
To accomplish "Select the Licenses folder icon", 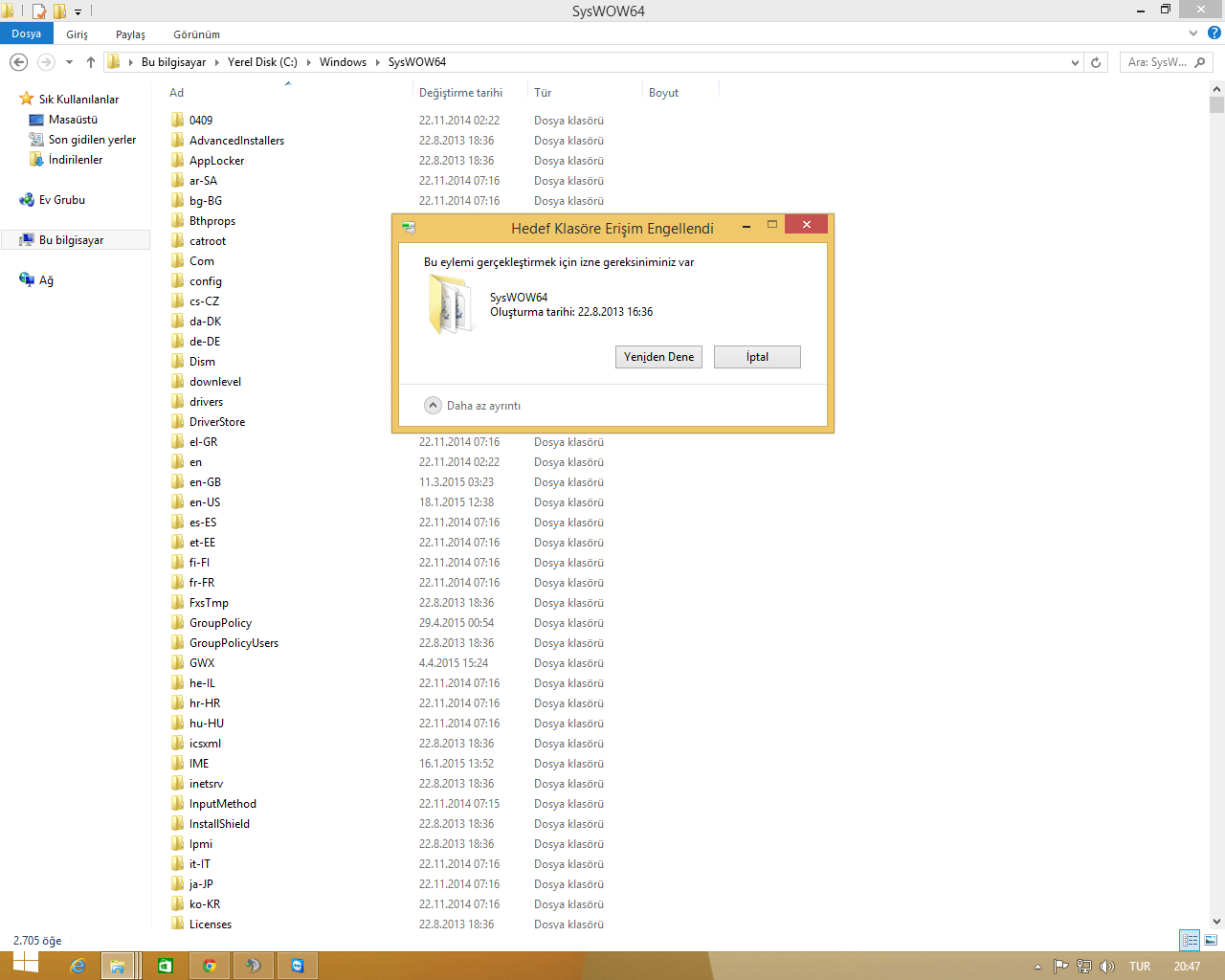I will click(x=178, y=924).
